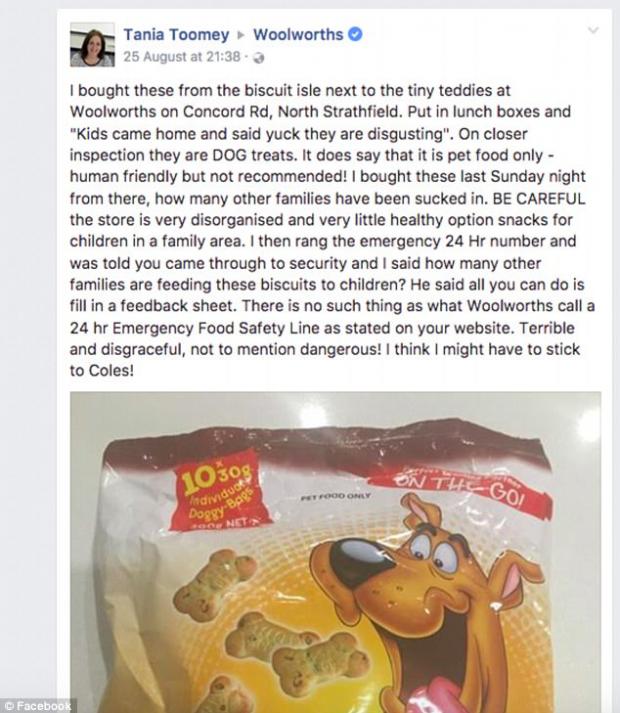Open the dog treats bag photo
The image size is (620, 713).
(x=335, y=552)
